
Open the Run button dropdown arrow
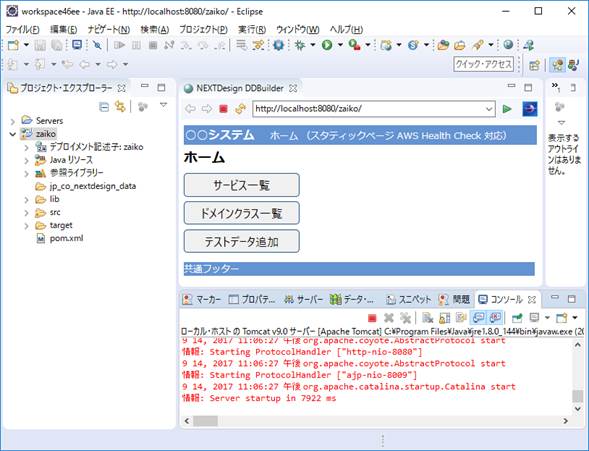pos(340,45)
